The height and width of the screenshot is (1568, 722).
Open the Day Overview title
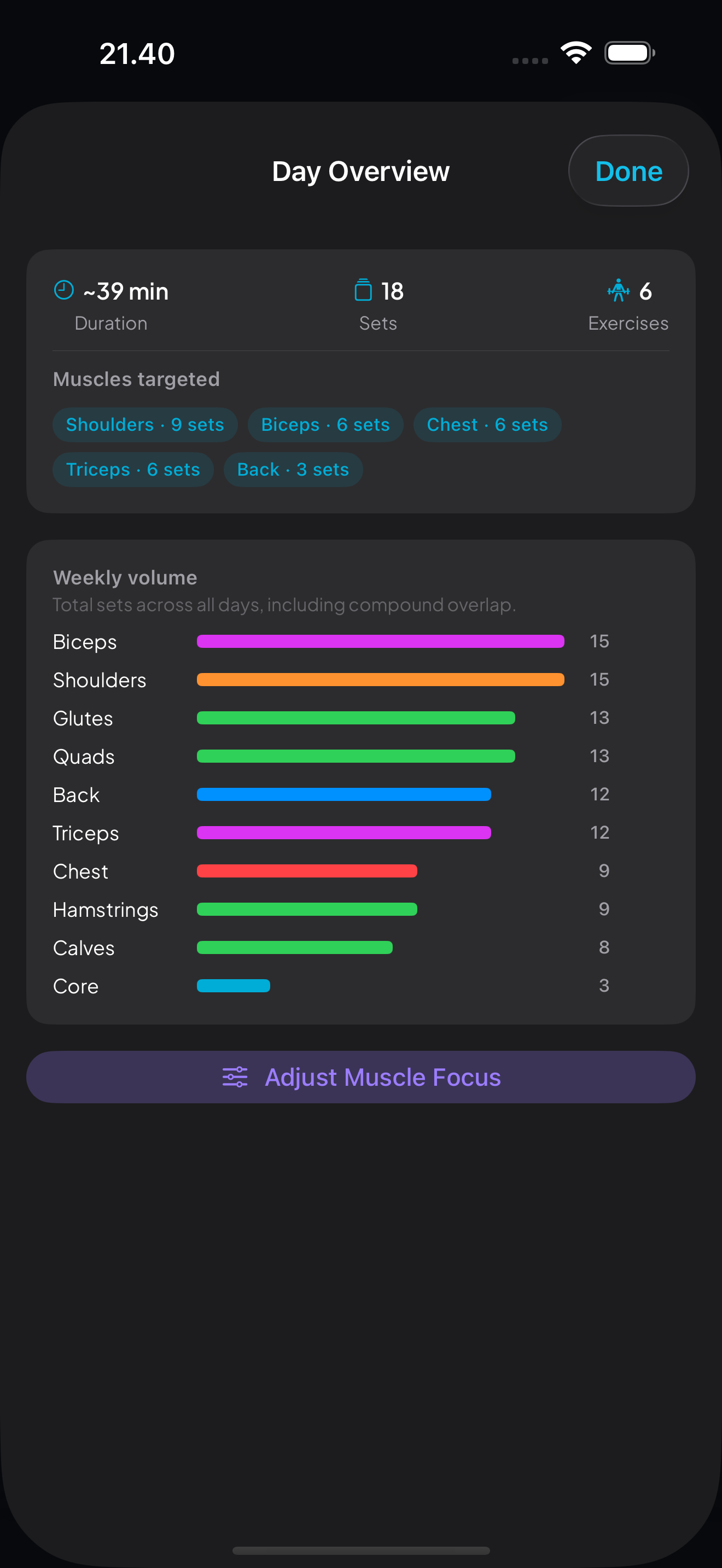(x=360, y=171)
